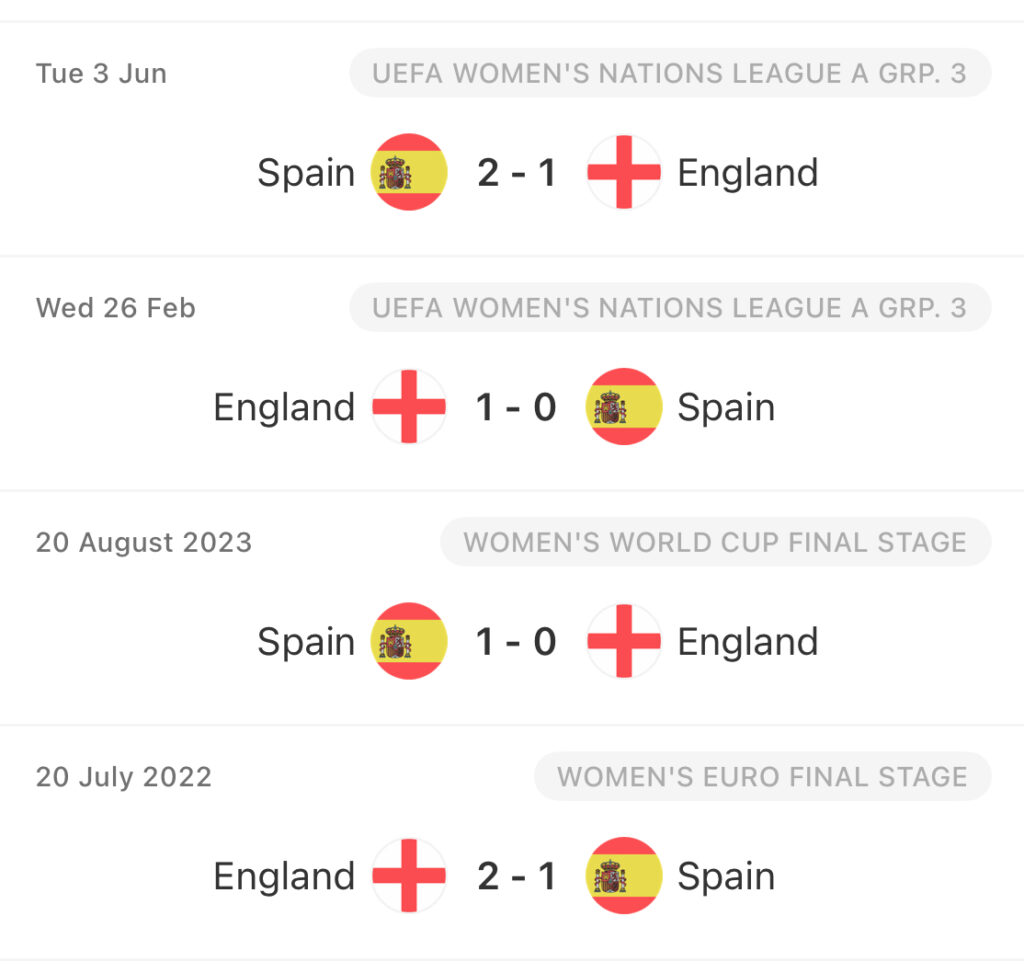Click Spain flag in 26 Feb match
This screenshot has width=1024, height=973.
(624, 406)
